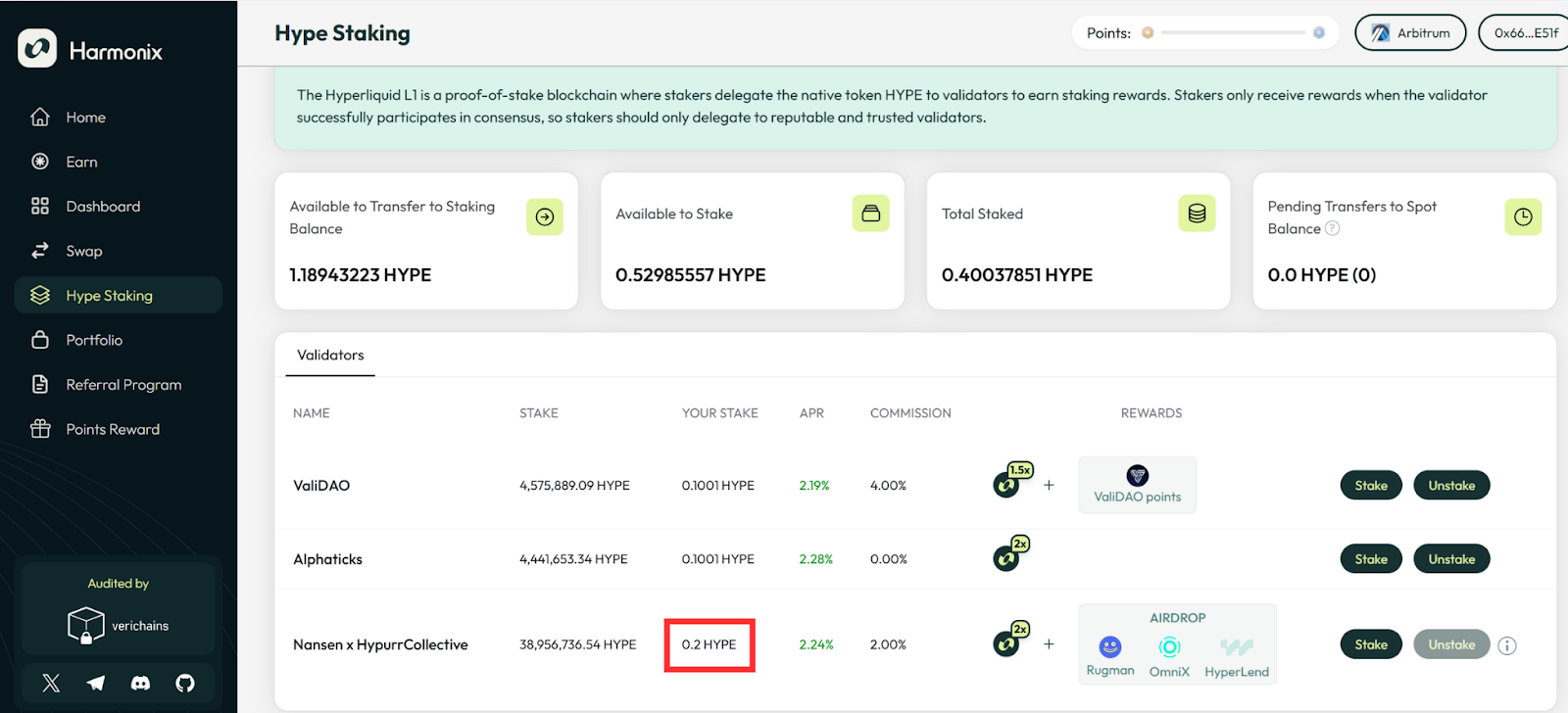
Task: Open the GitHub repository icon
Action: click(185, 683)
